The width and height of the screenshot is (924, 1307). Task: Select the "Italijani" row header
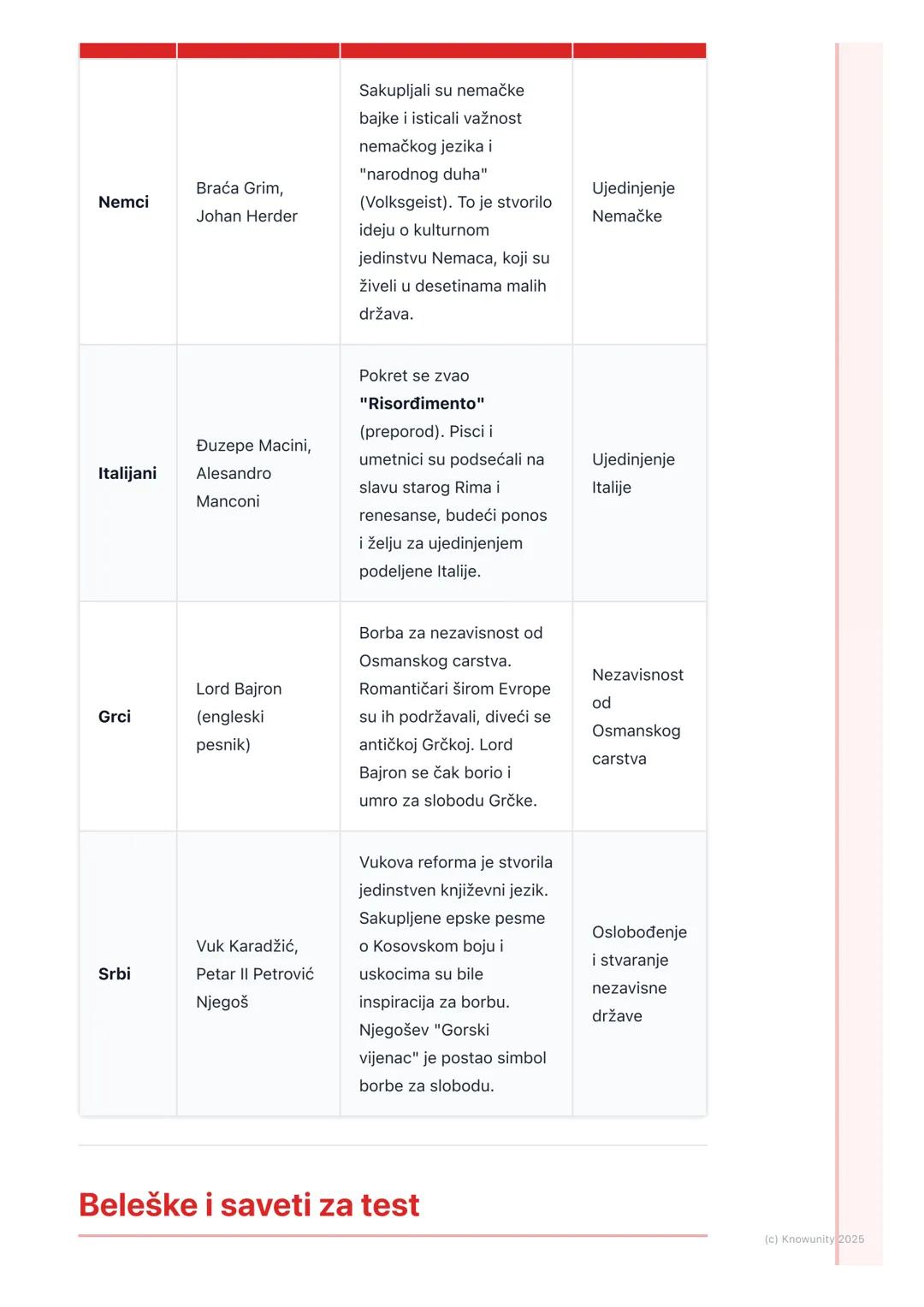coord(127,473)
